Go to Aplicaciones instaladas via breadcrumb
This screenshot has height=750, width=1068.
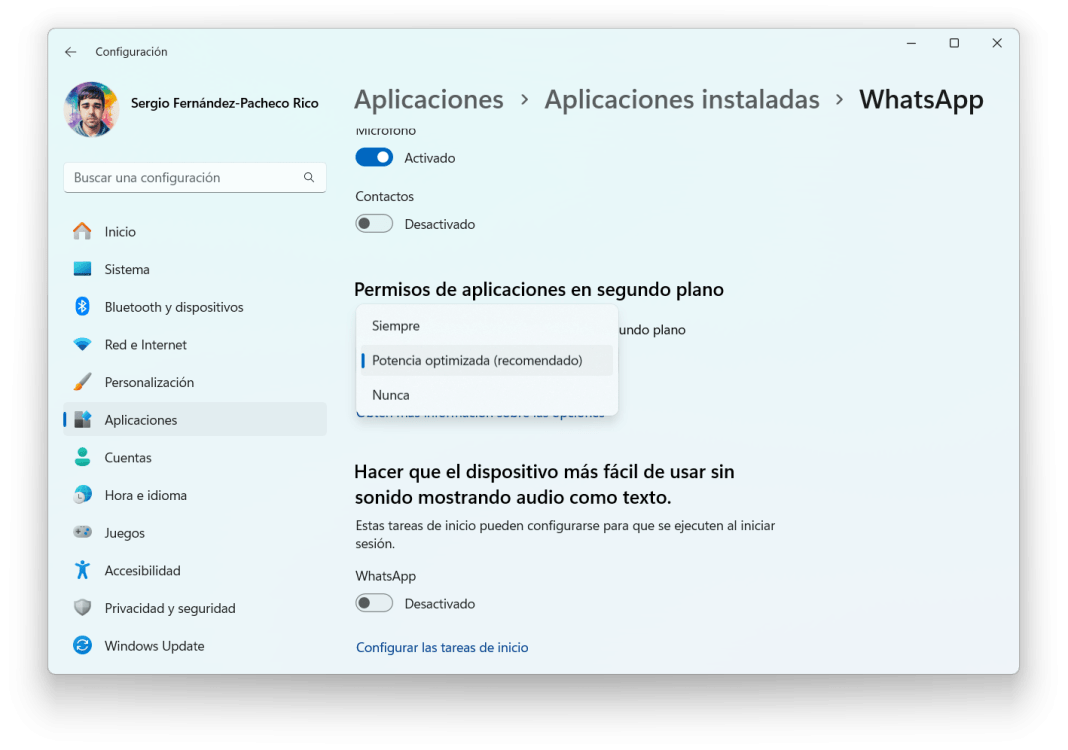(682, 99)
